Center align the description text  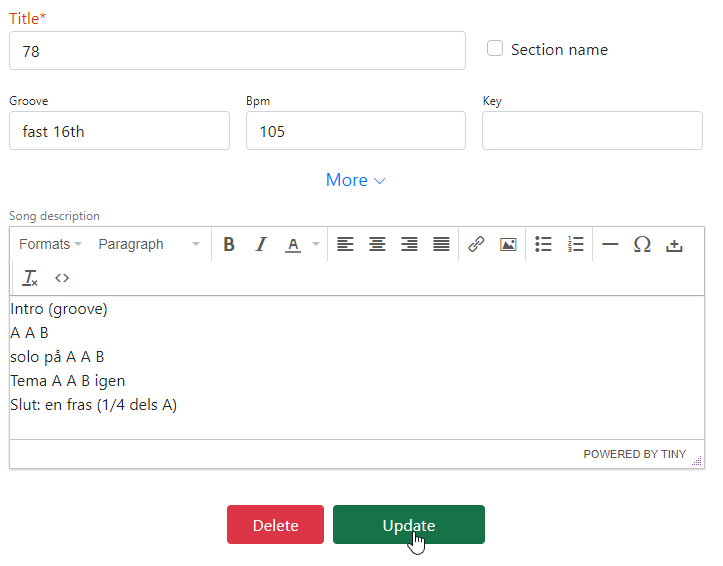pos(377,244)
